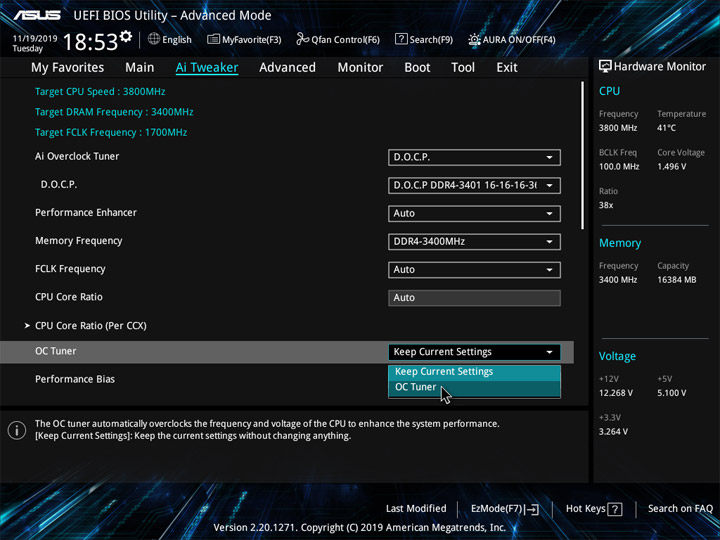Toggle AURA ON/OFF(F4) light icon
Viewport: 720px width, 540px height.
[474, 39]
